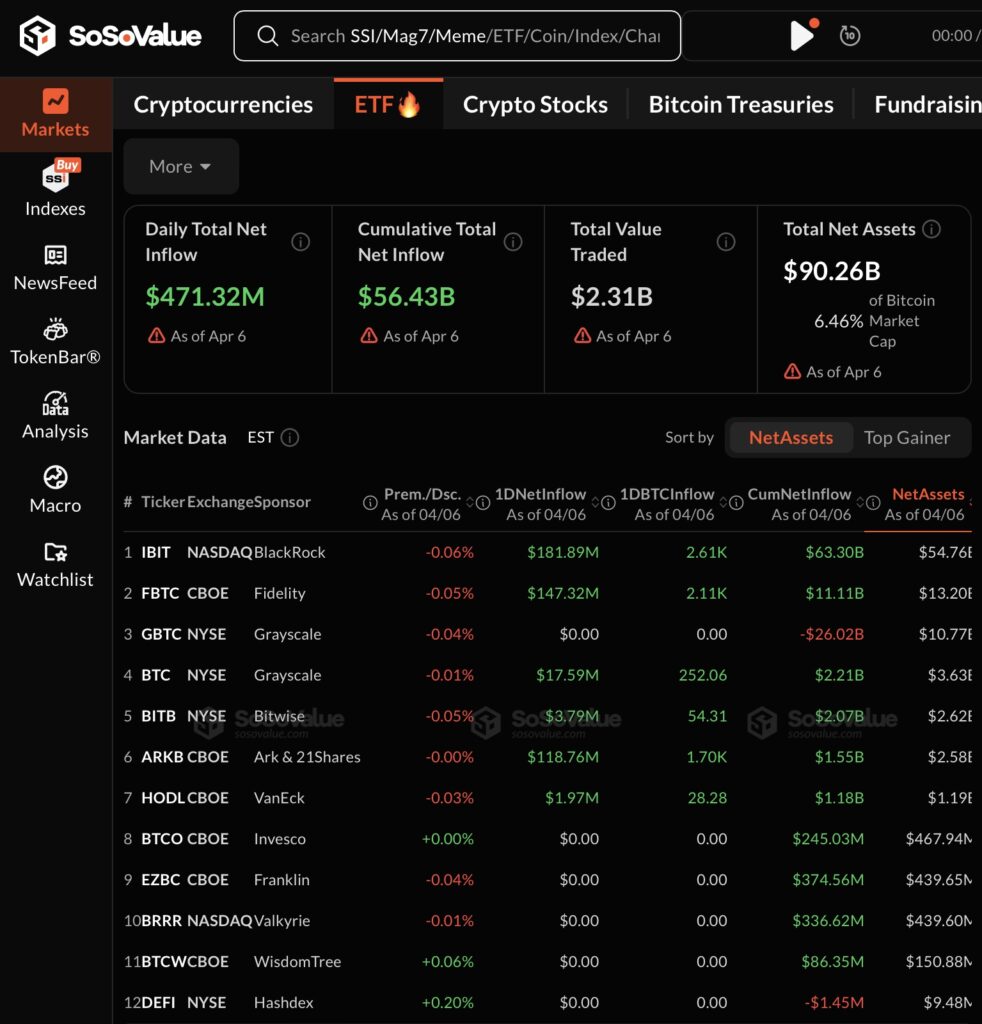Open the Watchlist sidebar icon
Viewport: 982px width, 1024px height.
[x=55, y=552]
